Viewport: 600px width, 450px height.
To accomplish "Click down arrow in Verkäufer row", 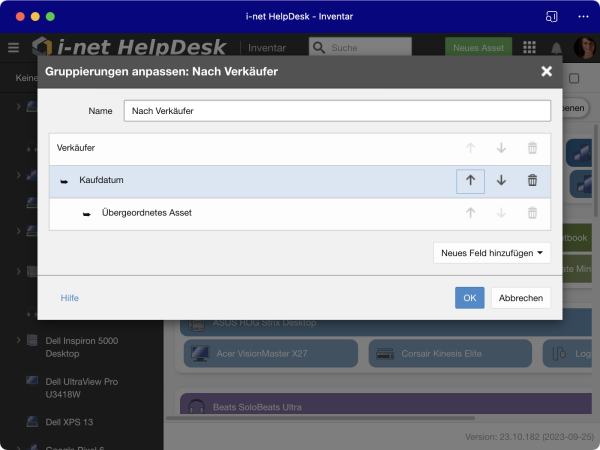I will click(501, 148).
